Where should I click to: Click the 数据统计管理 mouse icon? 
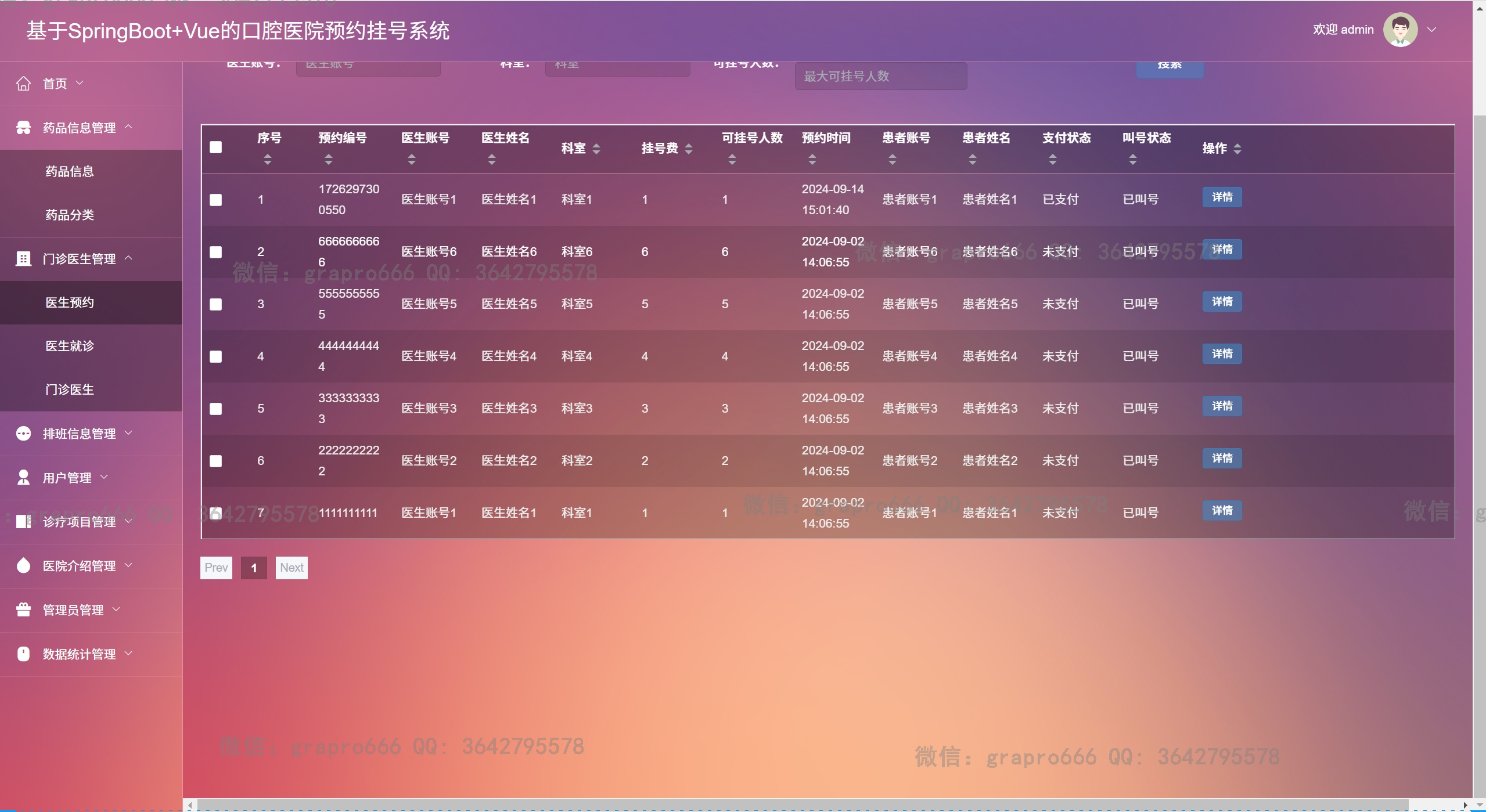pos(23,654)
